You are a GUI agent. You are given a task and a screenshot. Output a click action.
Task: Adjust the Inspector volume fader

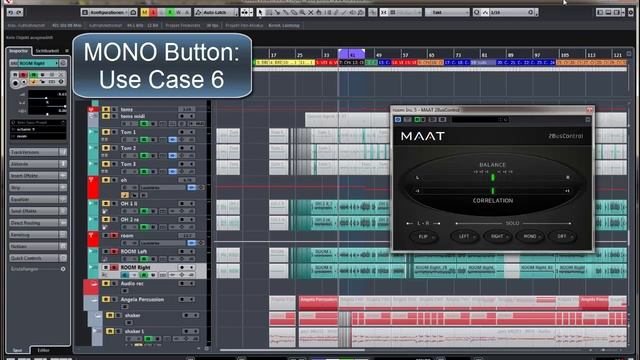(x=47, y=98)
